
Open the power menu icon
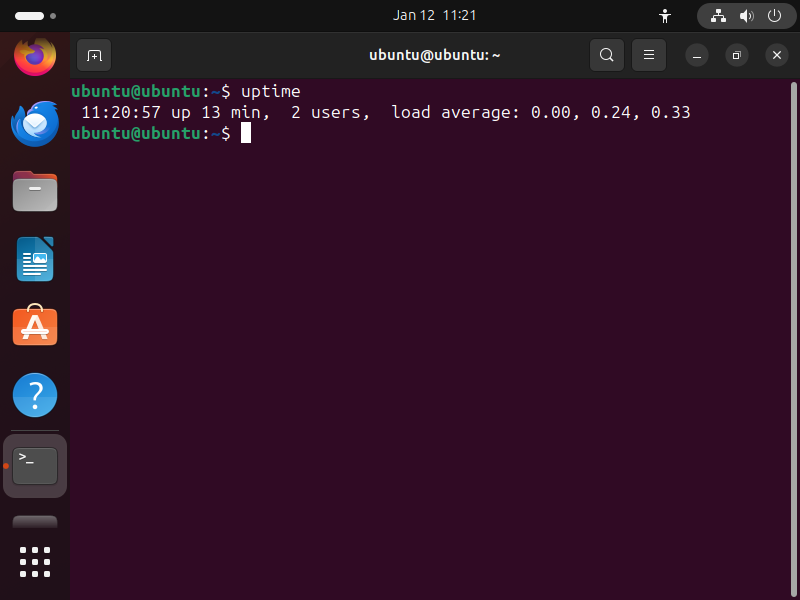774,16
